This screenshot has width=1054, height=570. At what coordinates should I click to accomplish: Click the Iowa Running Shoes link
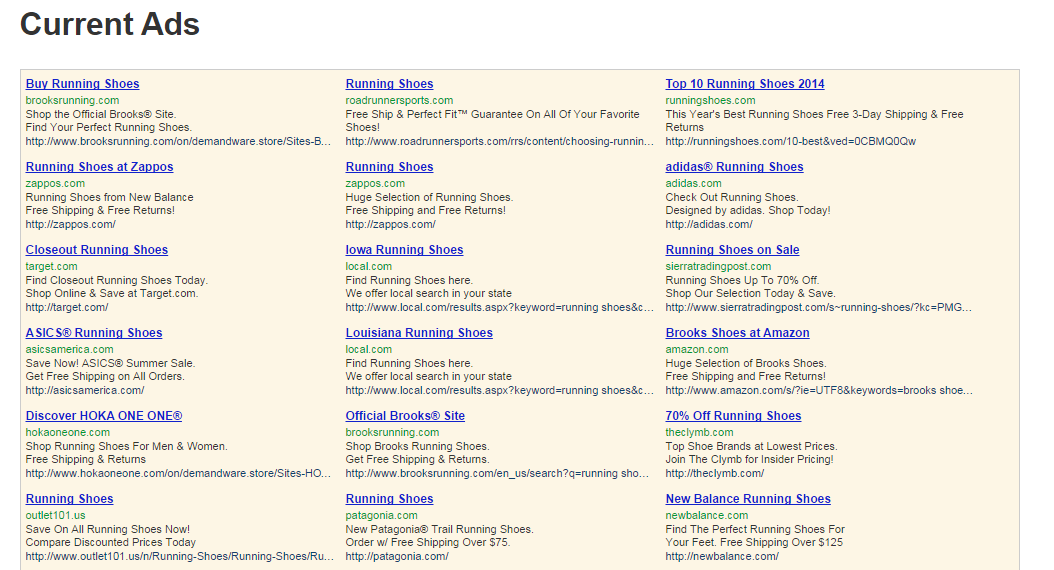(404, 250)
